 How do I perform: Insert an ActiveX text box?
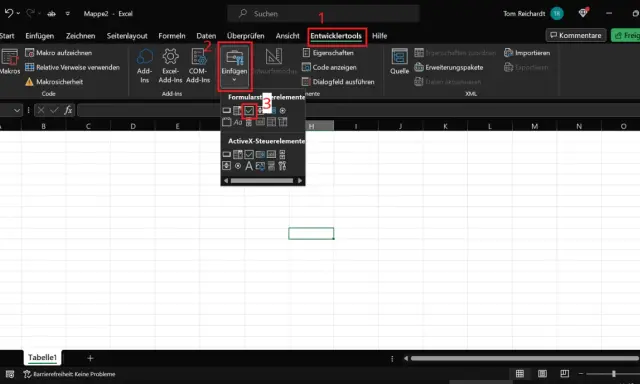tap(271, 154)
